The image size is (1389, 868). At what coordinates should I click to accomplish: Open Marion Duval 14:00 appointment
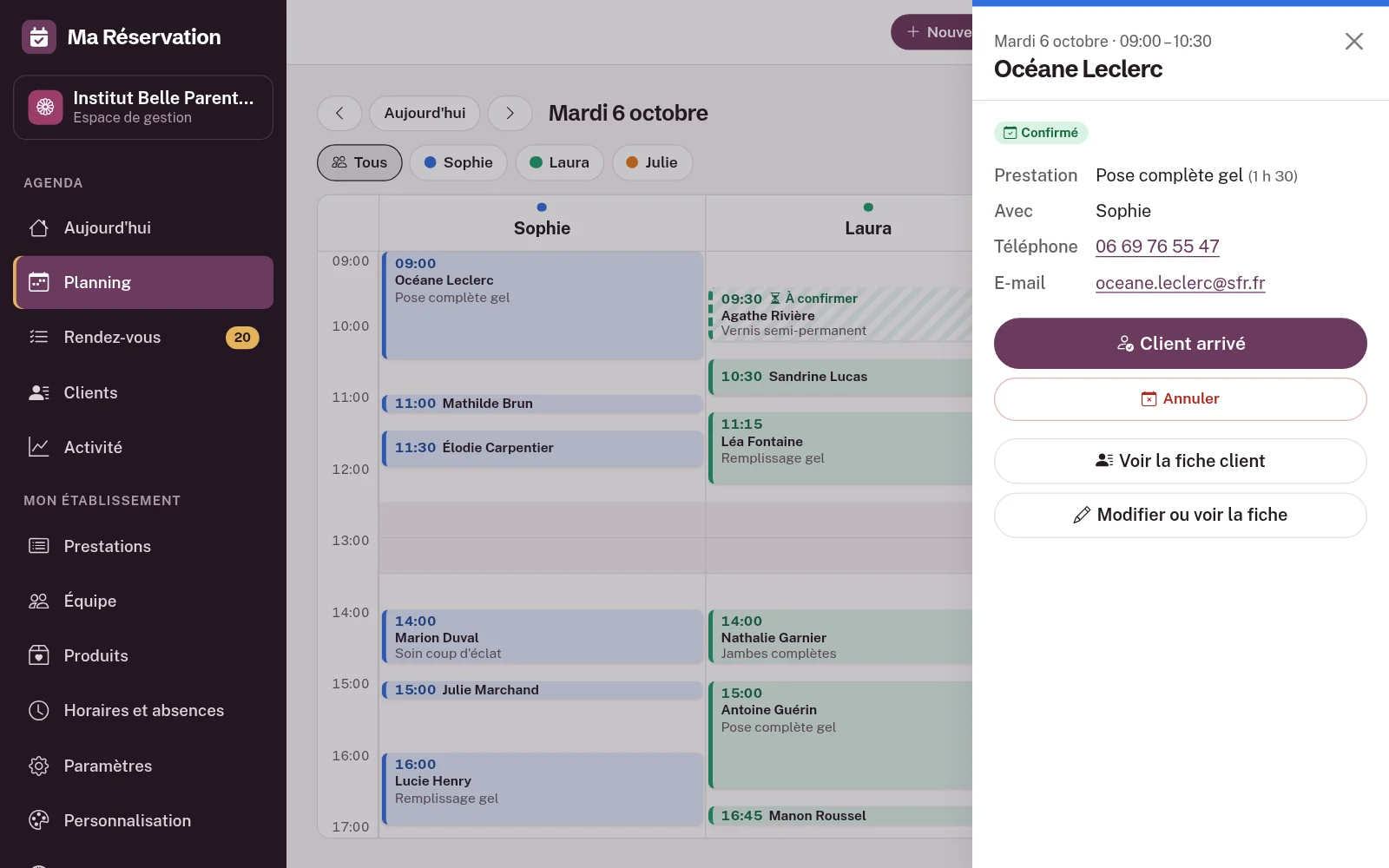point(543,637)
